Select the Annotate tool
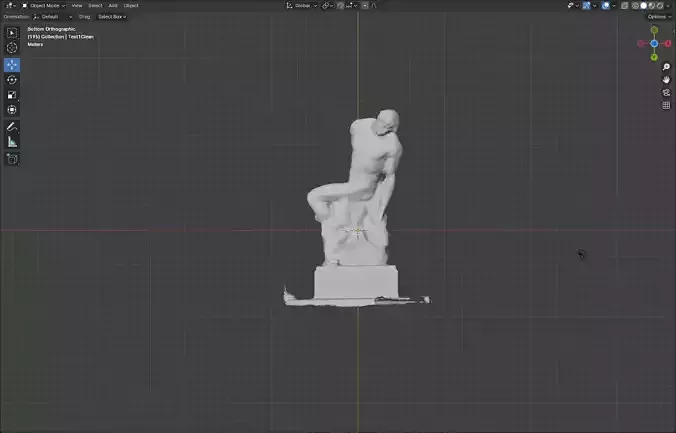Screen dimensions: 676x433 [12, 127]
